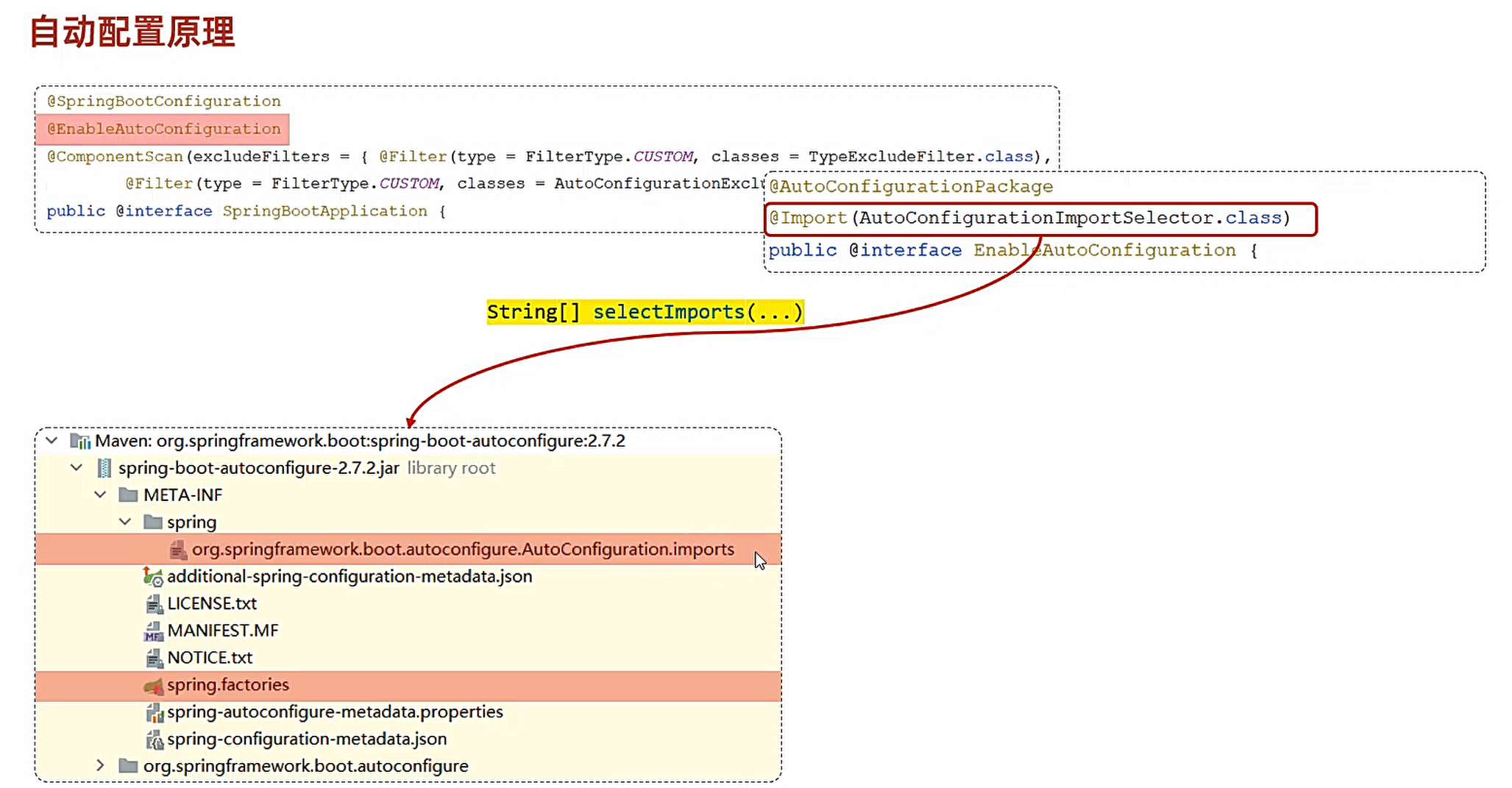This screenshot has height=788, width=1512.
Task: Collapse the Maven spring-boot-autoconfigure:2.7.2 node
Action: 52,441
